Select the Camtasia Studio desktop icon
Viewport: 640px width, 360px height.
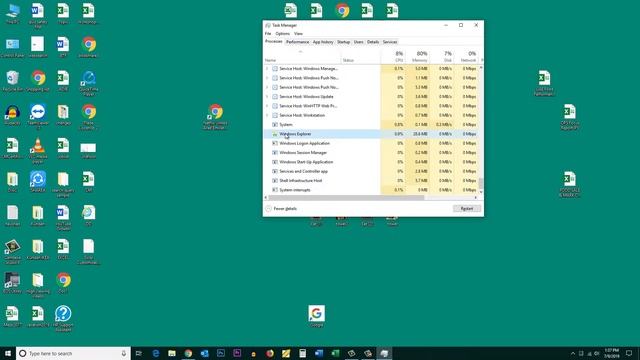tap(13, 251)
